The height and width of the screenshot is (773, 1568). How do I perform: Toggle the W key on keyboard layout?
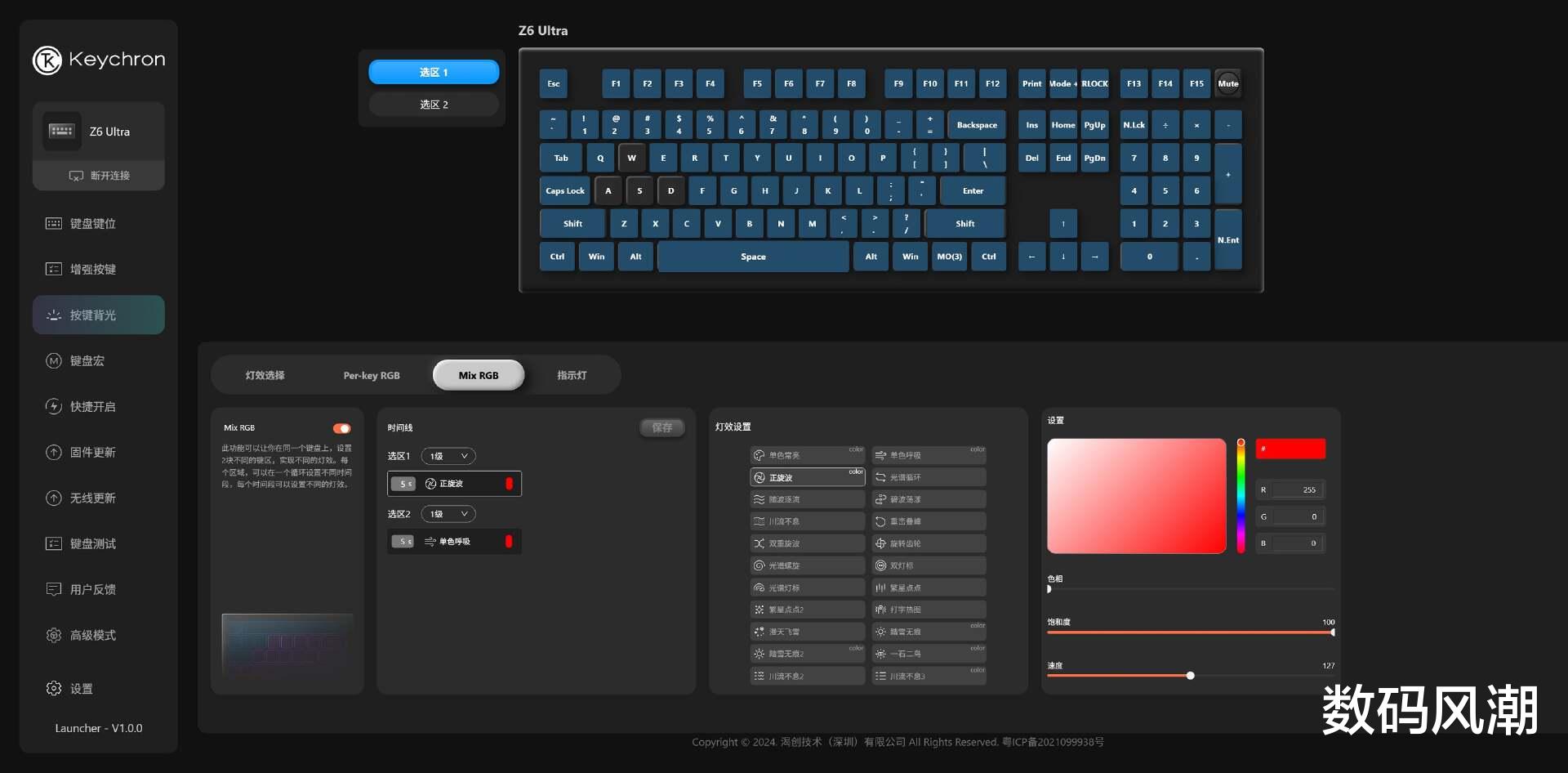pos(631,158)
